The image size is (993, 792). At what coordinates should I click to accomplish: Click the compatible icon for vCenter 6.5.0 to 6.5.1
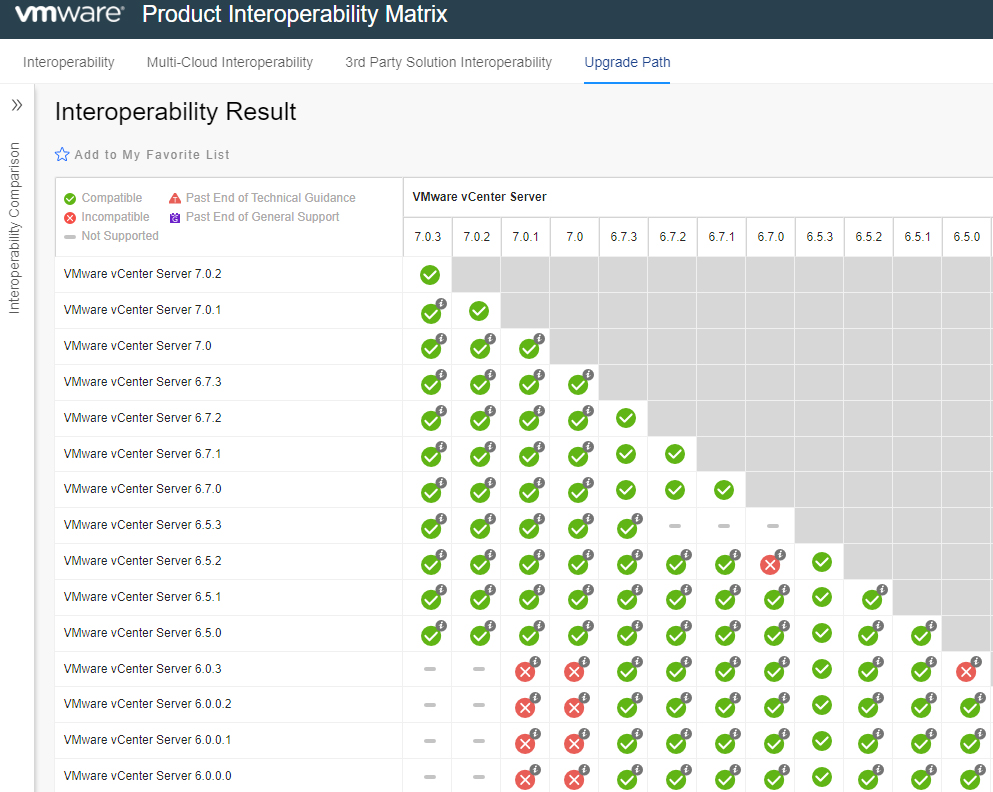(x=921, y=636)
